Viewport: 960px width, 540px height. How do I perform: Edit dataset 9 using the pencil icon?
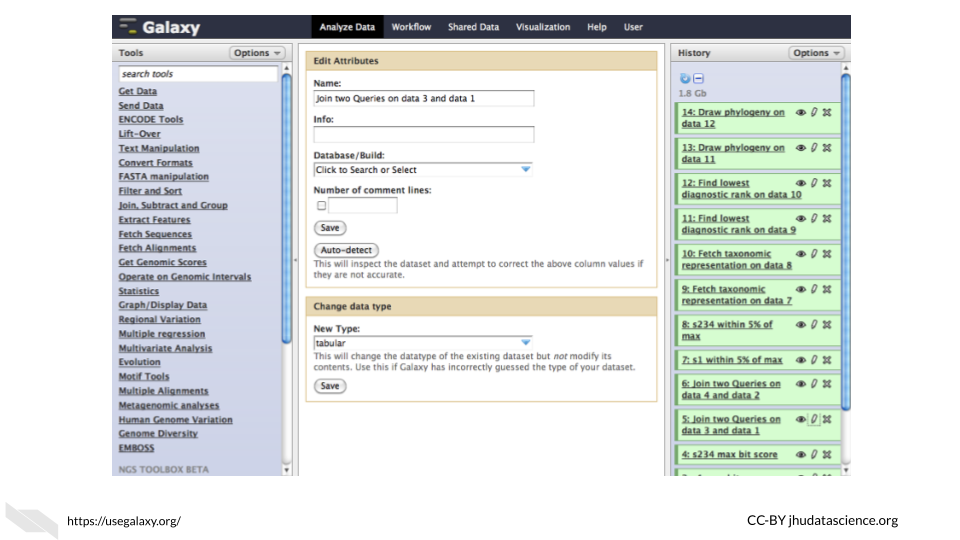pos(814,289)
